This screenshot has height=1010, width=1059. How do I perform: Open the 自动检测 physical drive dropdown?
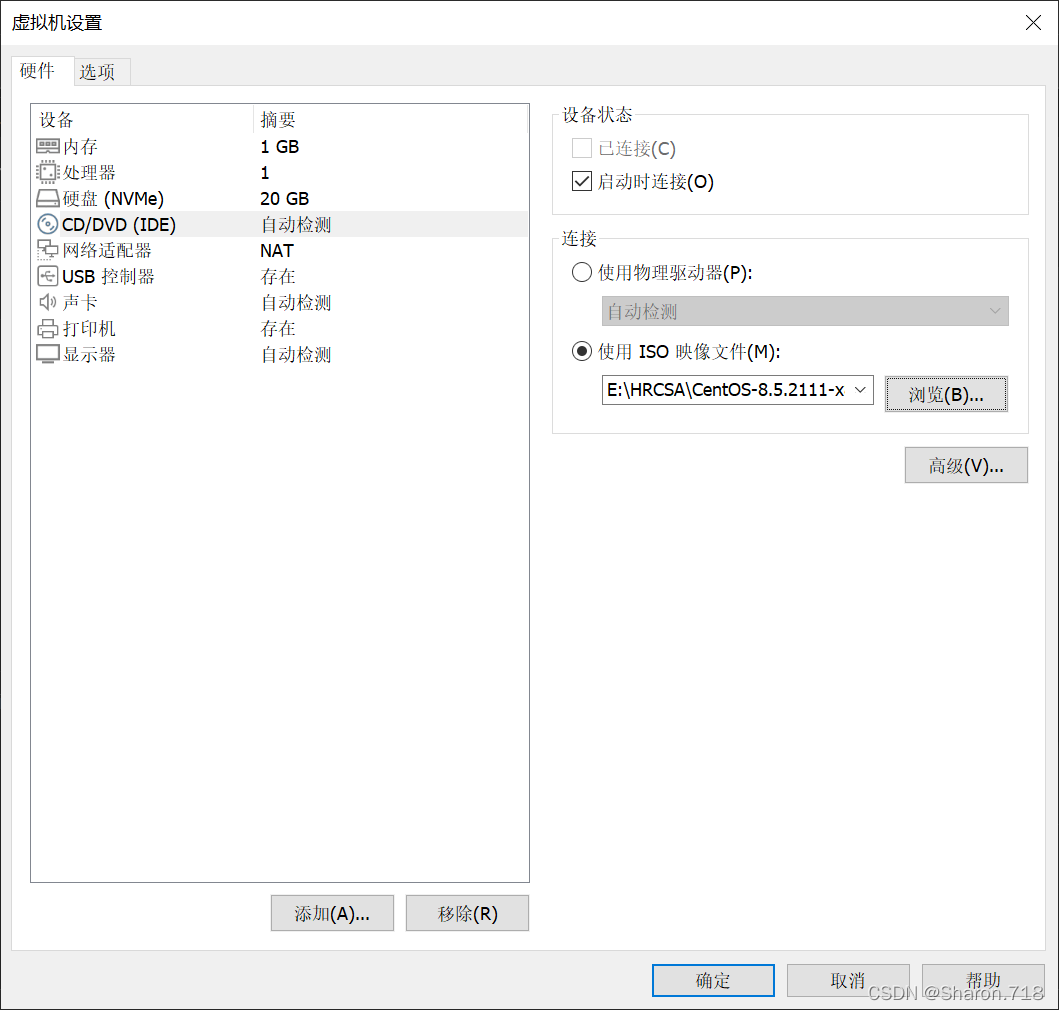[805, 311]
